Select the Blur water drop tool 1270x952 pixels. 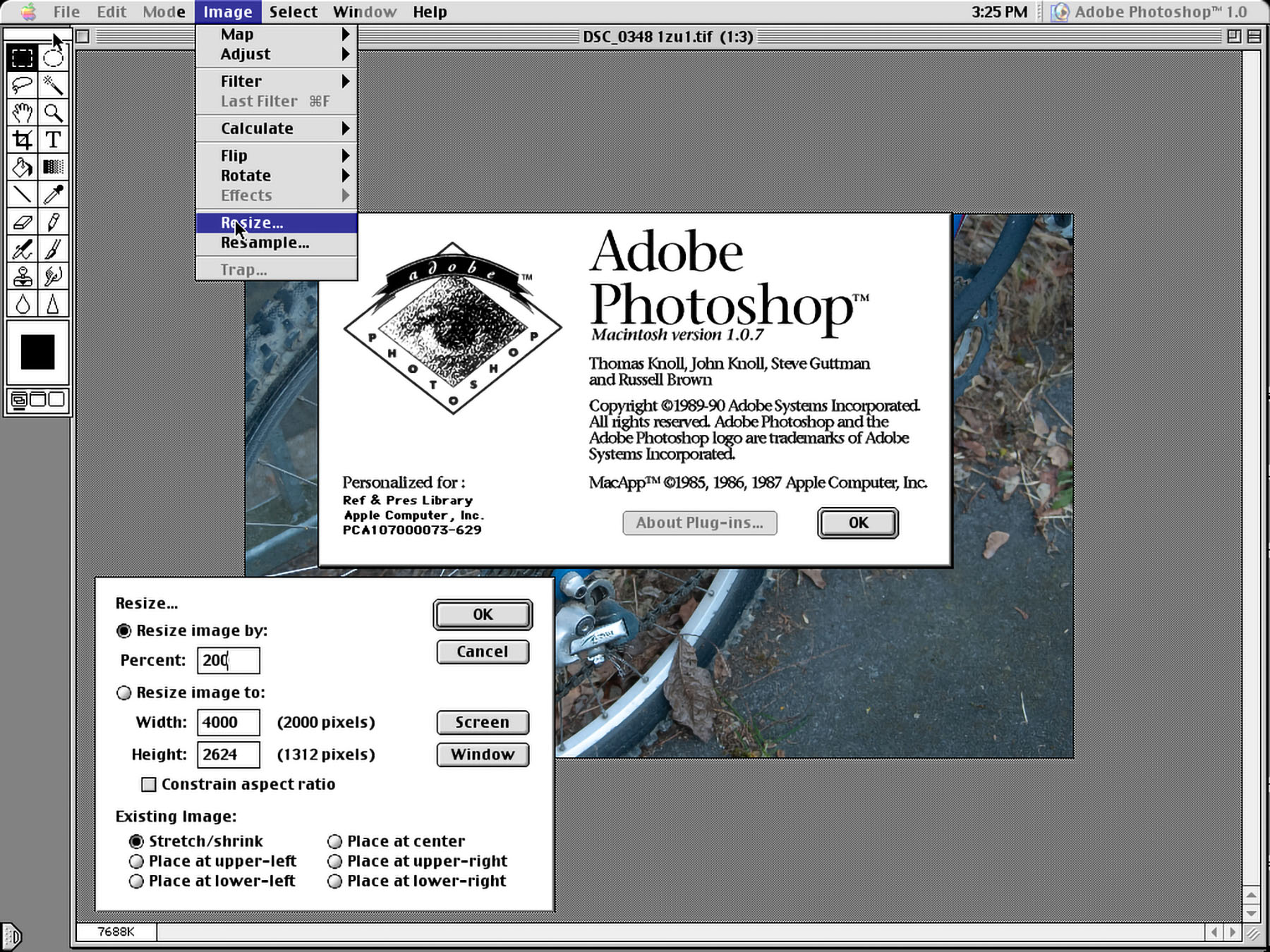point(22,305)
